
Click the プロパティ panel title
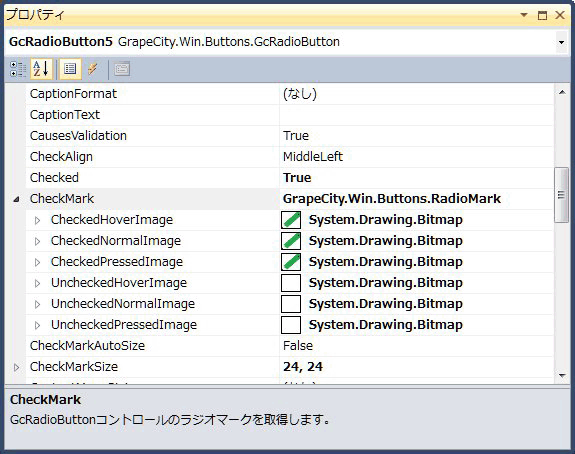[35, 15]
